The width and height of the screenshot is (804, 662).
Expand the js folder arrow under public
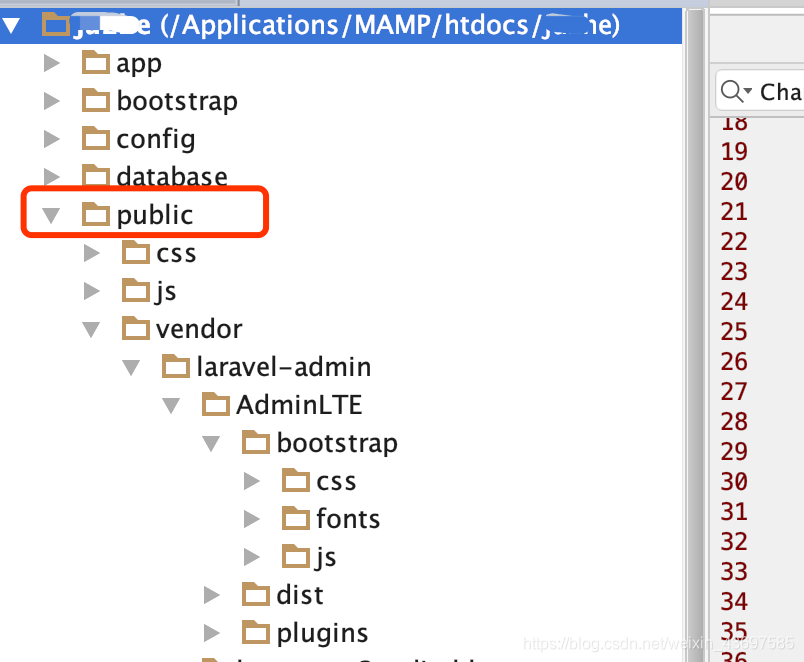[x=91, y=291]
